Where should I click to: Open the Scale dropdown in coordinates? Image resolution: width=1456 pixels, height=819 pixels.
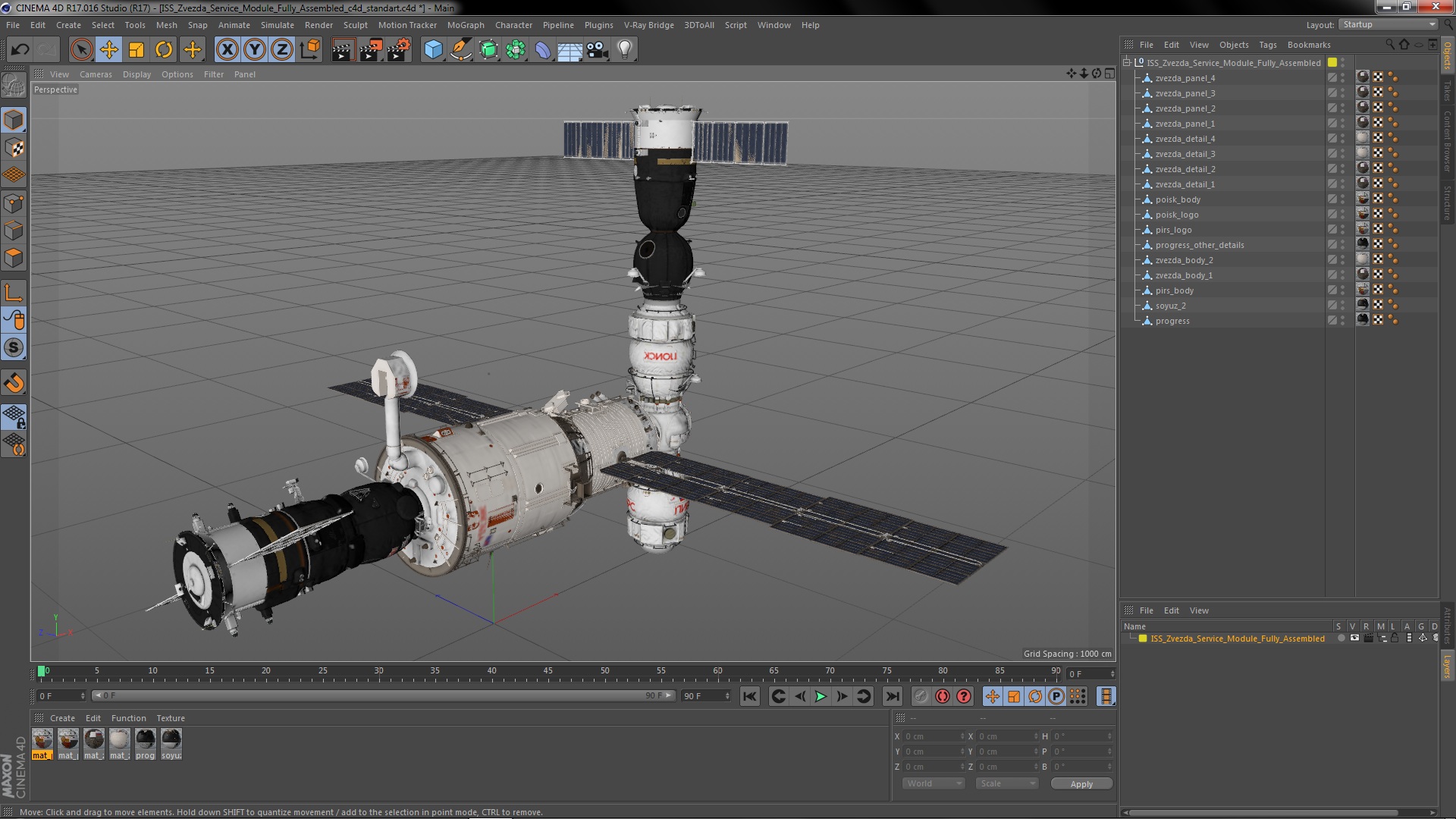1006,784
